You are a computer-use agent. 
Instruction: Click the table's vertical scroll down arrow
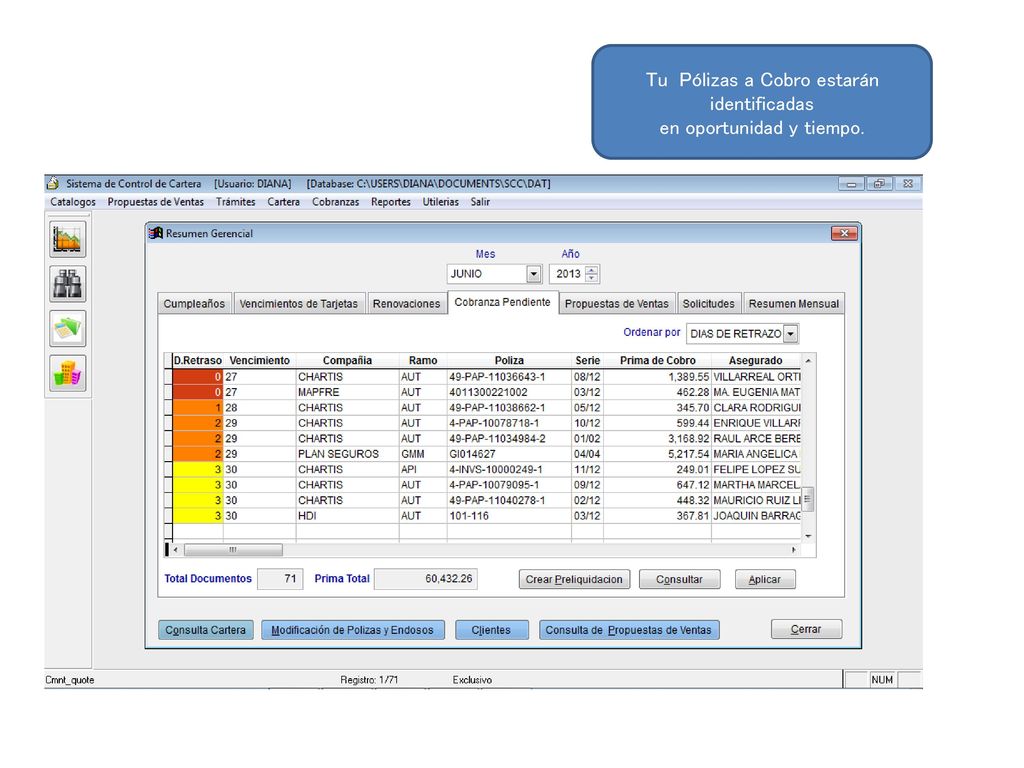[x=808, y=536]
